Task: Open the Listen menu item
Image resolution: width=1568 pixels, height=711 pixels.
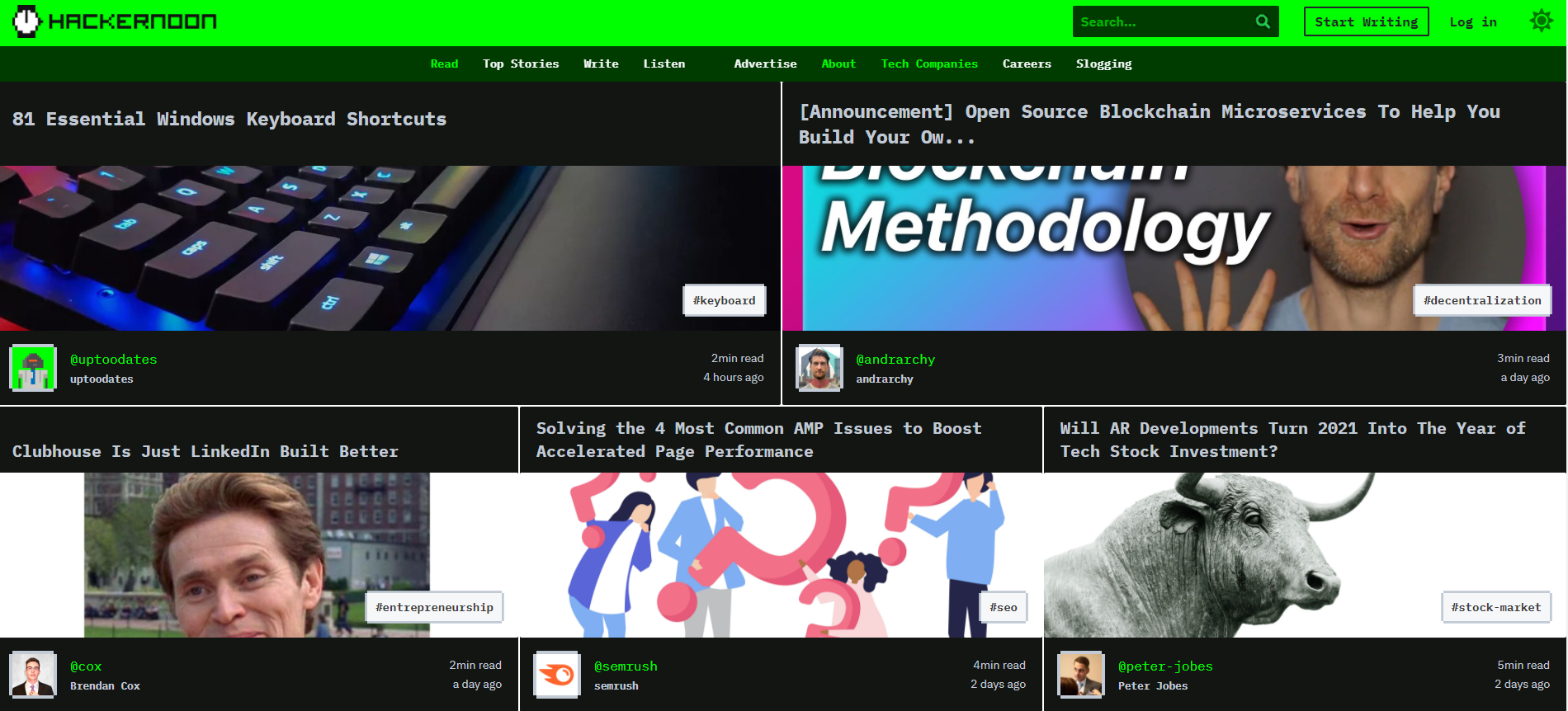Action: tap(664, 64)
